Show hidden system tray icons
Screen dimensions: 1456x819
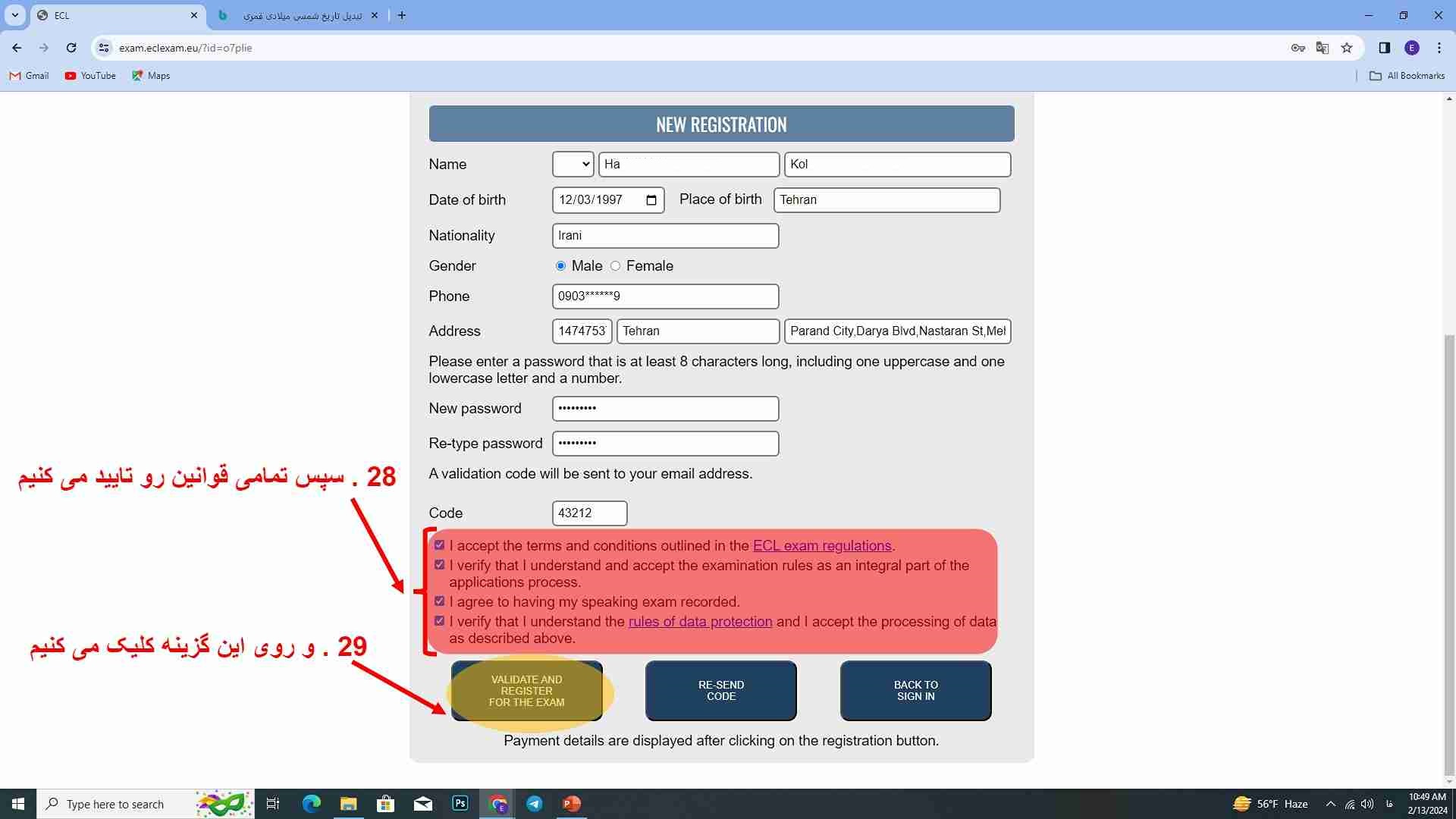1330,804
